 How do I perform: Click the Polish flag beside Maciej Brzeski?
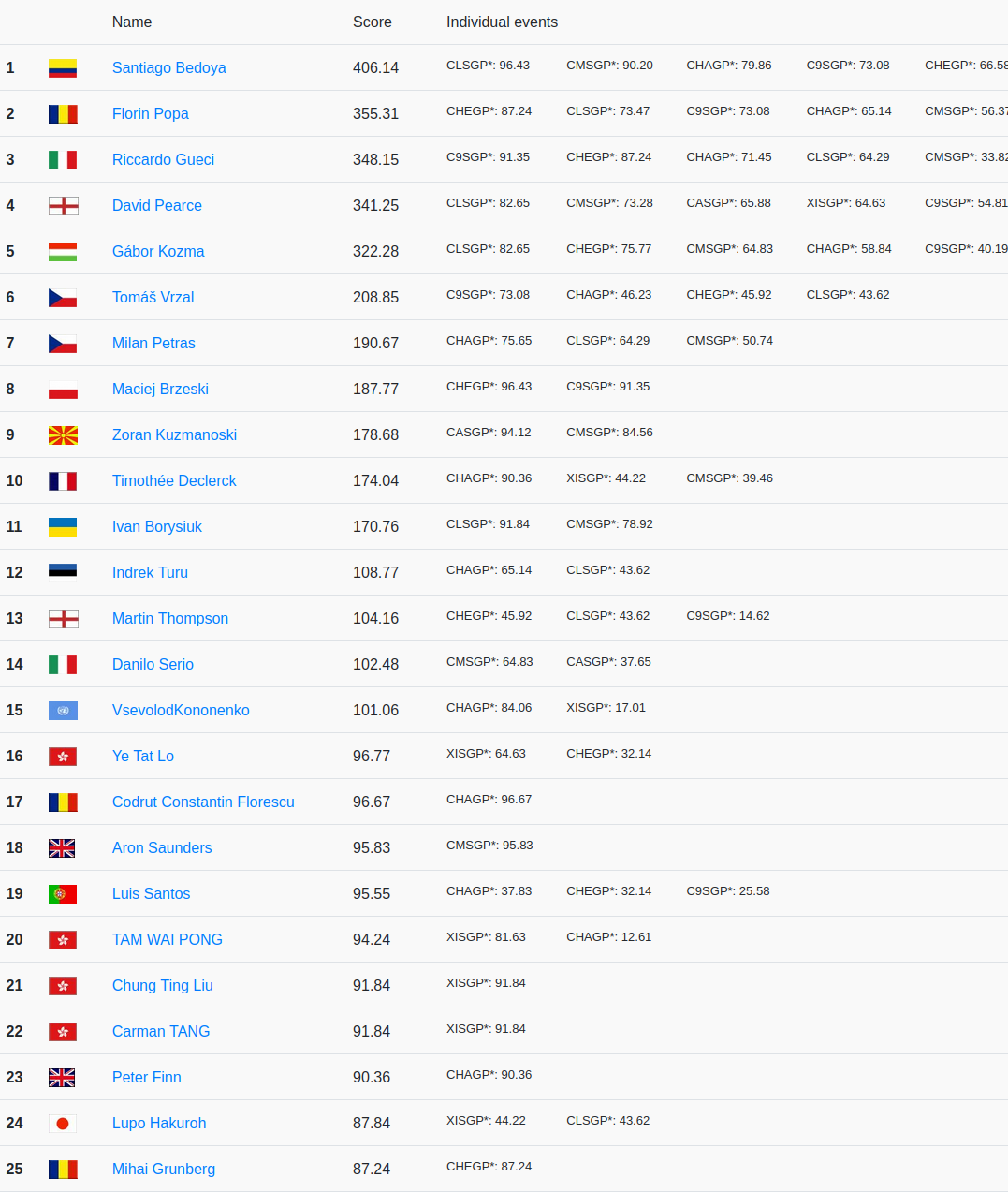click(x=63, y=390)
